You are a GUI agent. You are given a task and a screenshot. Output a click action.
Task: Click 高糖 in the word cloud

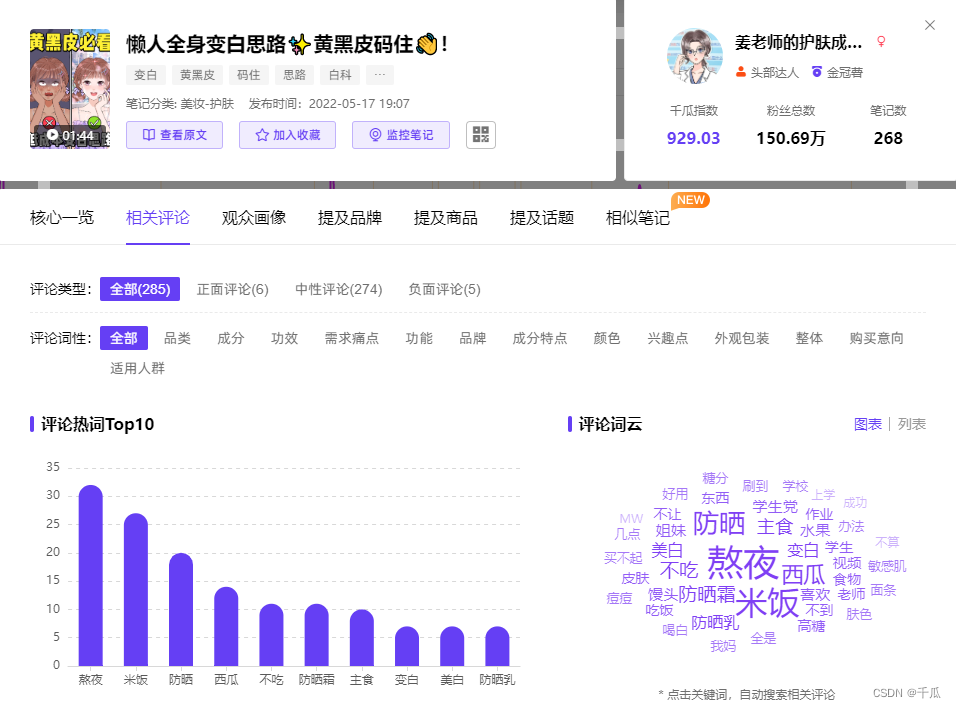click(812, 626)
